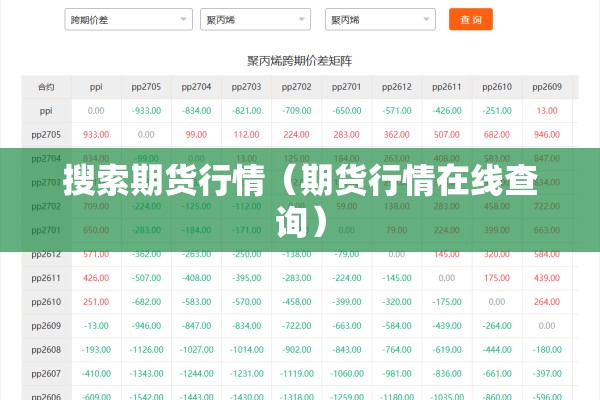Viewport: 600px width, 400px height.
Task: Click 933.00 in the pp2705 row
Action: (x=96, y=135)
